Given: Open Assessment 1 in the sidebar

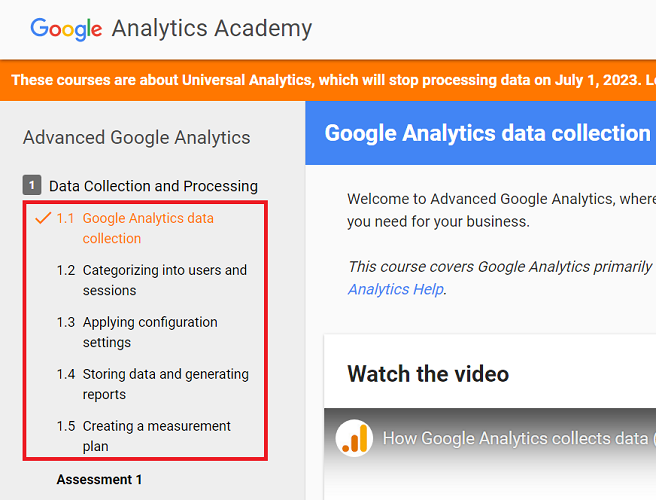Looking at the screenshot, I should [x=99, y=480].
